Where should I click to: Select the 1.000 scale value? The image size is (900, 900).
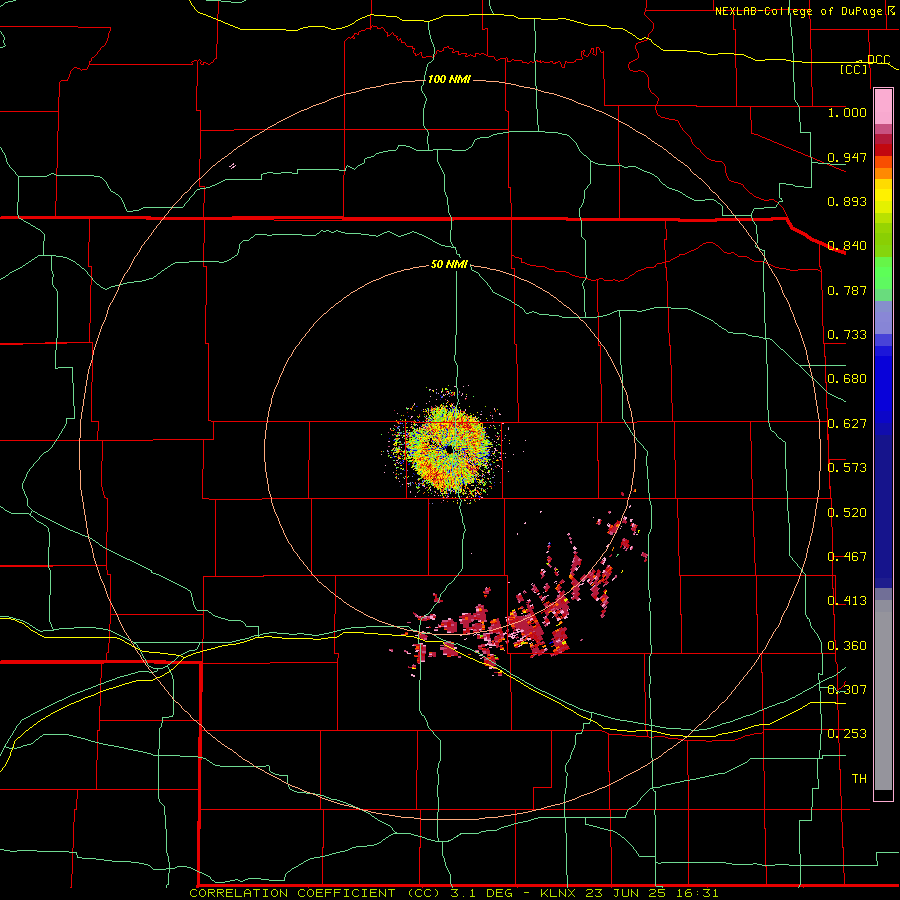[x=847, y=112]
